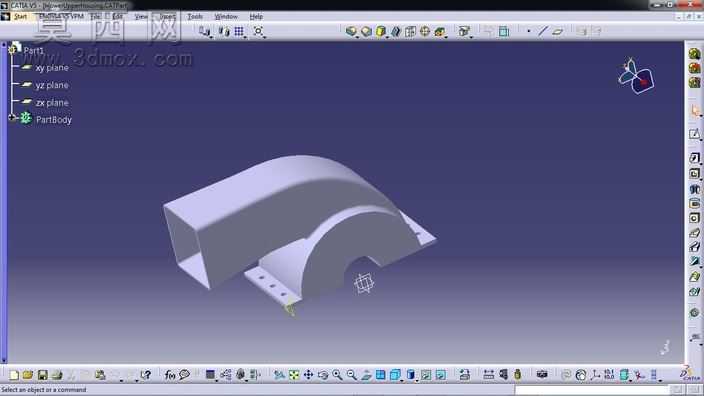The height and width of the screenshot is (396, 704).
Task: Click the What's This help icon
Action: click(145, 375)
